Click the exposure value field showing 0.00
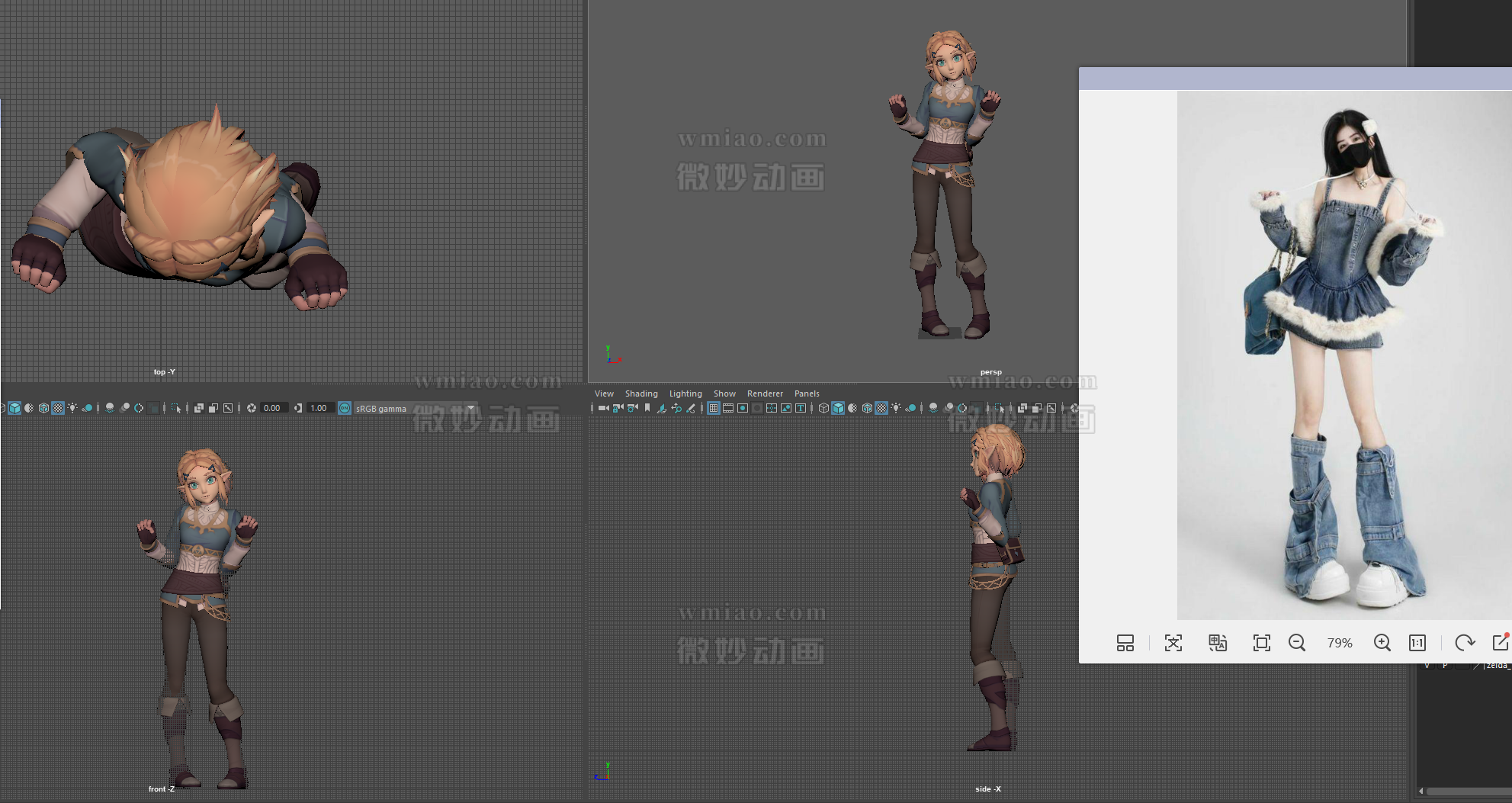The width and height of the screenshot is (1512, 803). tap(272, 408)
